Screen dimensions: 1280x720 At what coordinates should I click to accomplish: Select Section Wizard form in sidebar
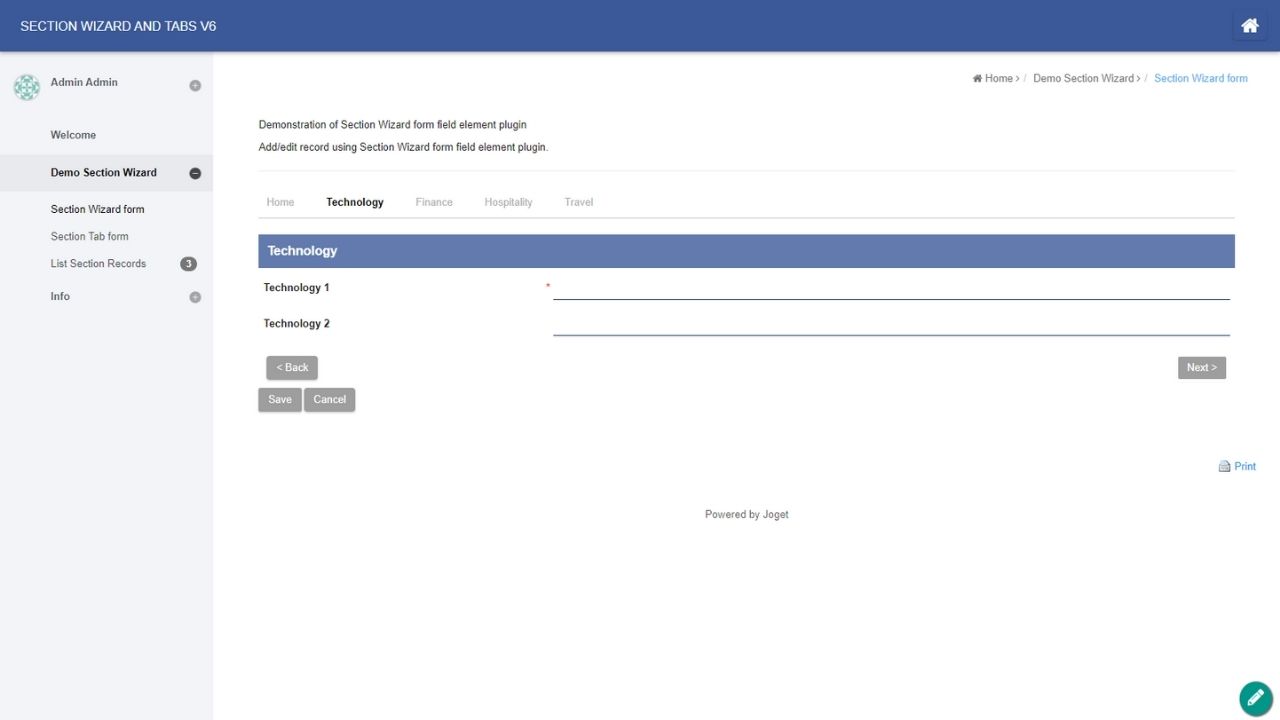point(97,210)
